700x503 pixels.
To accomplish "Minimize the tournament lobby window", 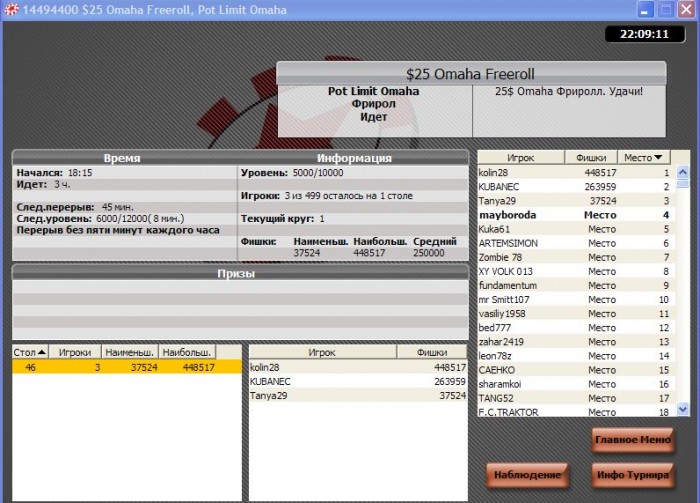I will click(x=644, y=10).
